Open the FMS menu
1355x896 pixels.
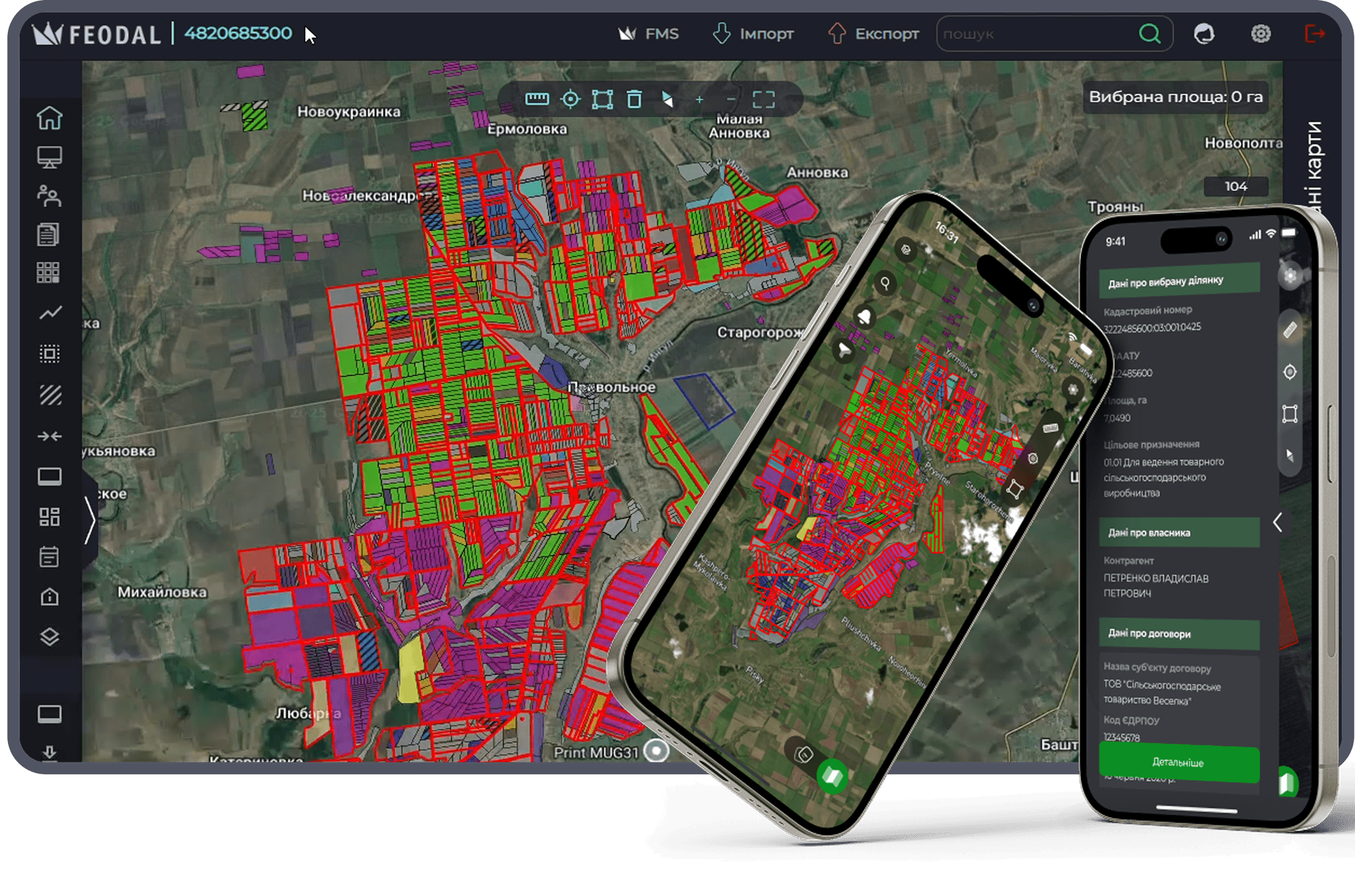click(648, 34)
